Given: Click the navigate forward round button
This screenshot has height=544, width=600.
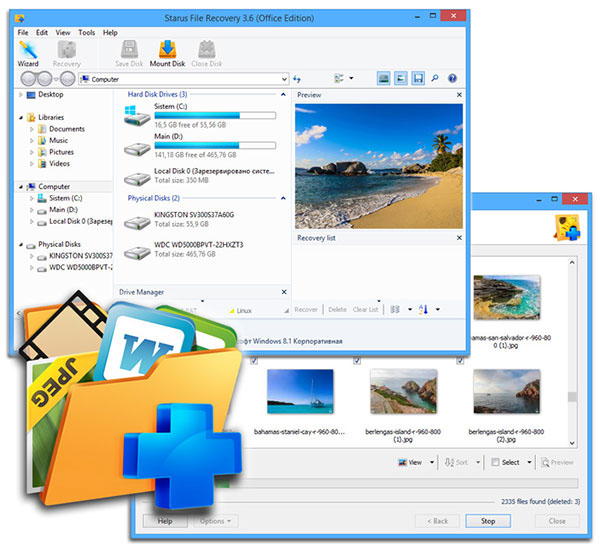Looking at the screenshot, I should click(x=44, y=79).
